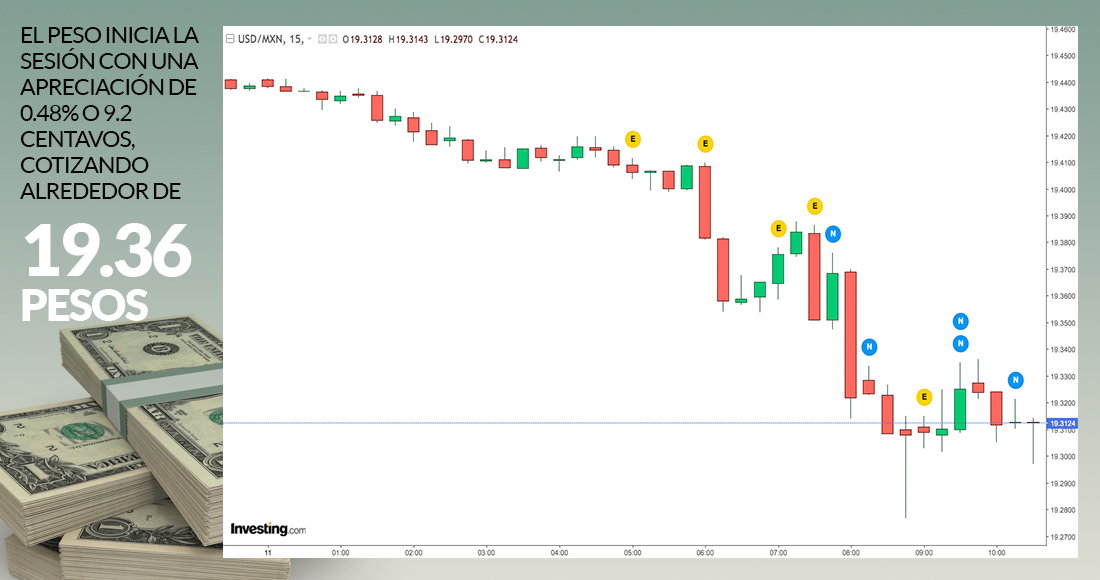
Task: Open the blue N news marker near 07:45
Action: 833,234
